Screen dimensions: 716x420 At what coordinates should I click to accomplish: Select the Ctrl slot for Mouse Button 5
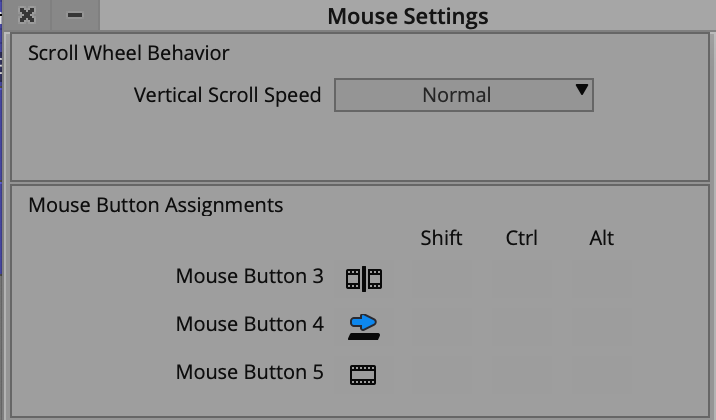click(x=521, y=375)
